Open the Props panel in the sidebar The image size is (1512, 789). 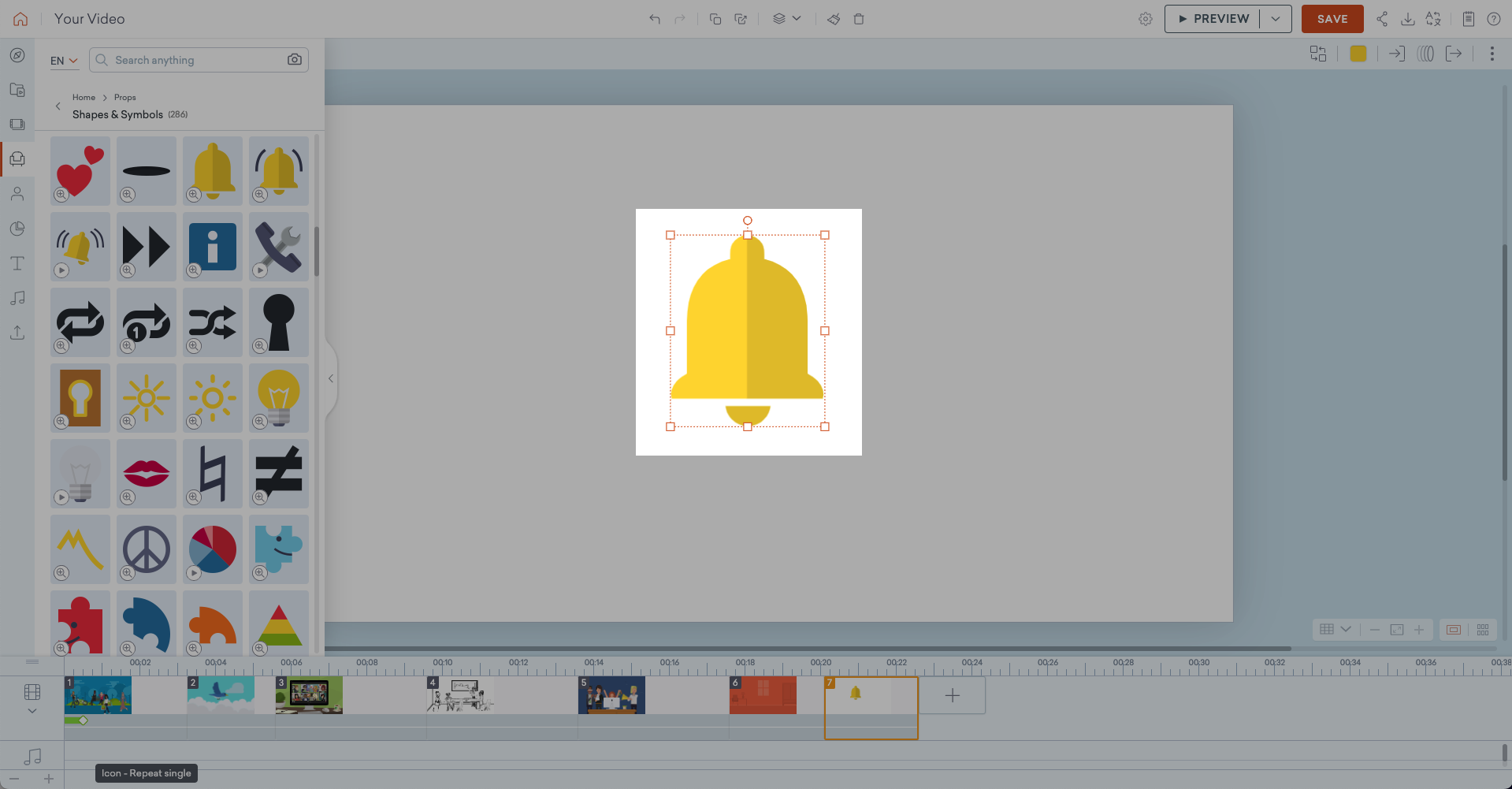[x=17, y=158]
